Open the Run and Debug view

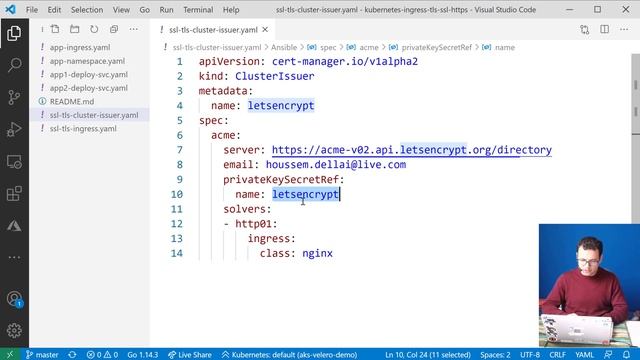(14, 129)
